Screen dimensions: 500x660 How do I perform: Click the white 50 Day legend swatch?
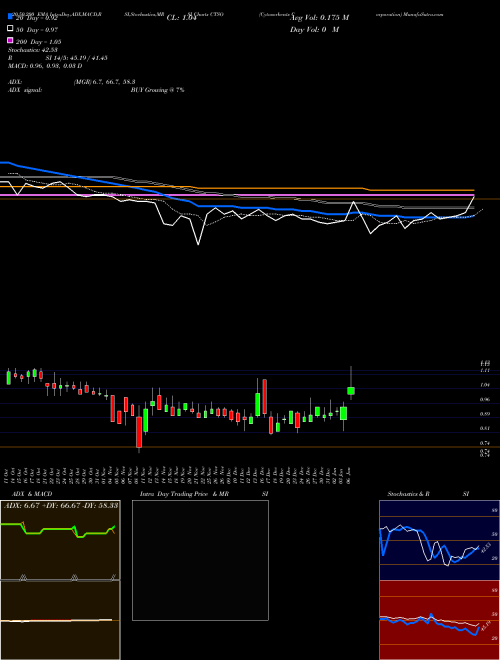(10, 29)
